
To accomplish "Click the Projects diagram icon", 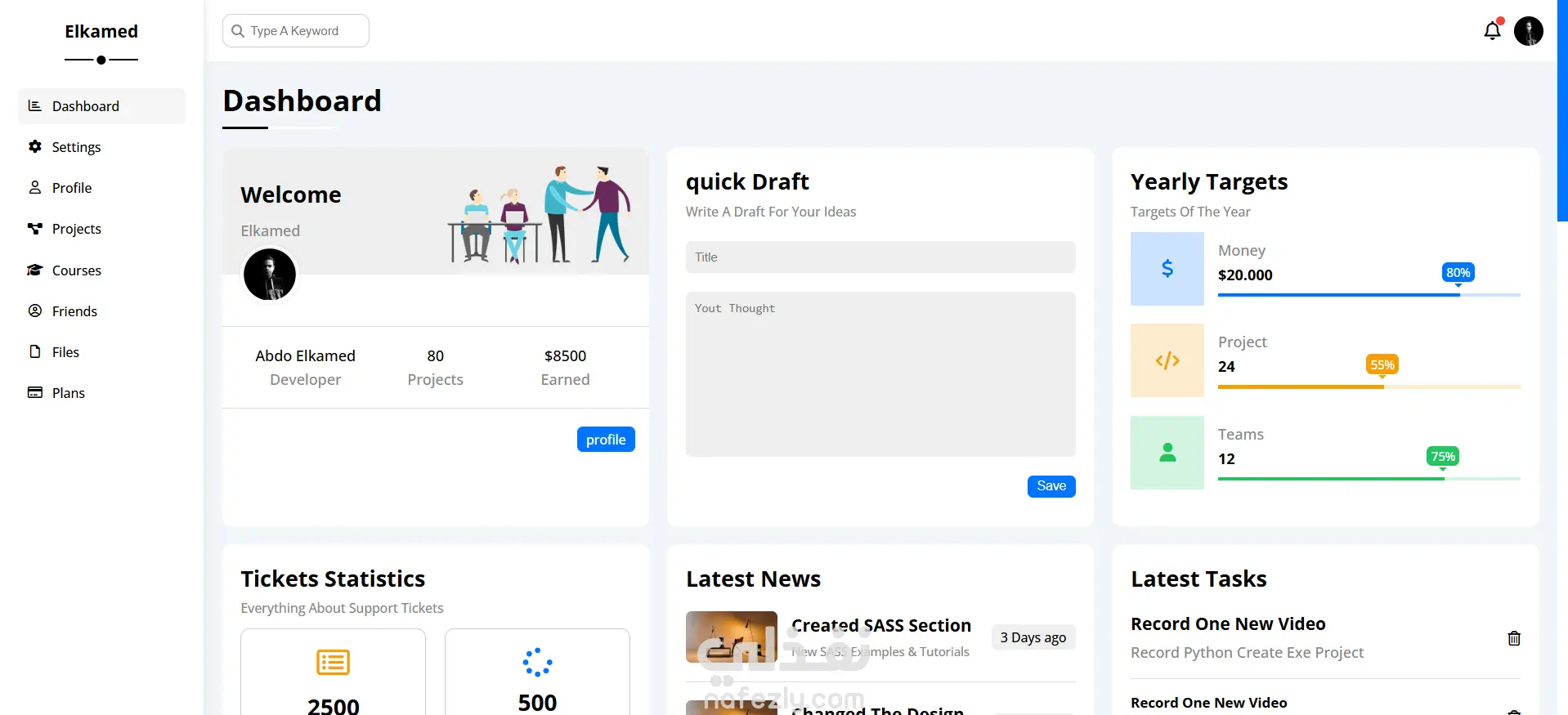I will [34, 229].
